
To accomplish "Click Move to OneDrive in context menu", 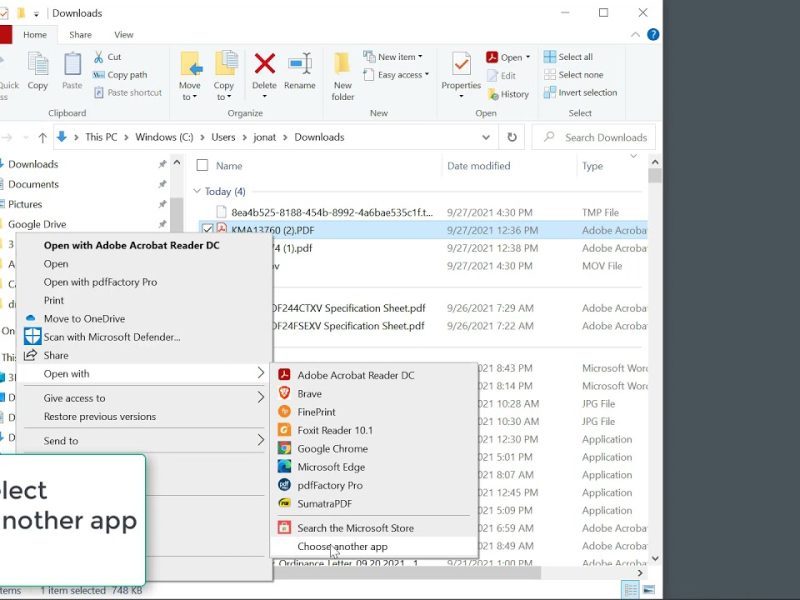I will pyautogui.click(x=144, y=318).
